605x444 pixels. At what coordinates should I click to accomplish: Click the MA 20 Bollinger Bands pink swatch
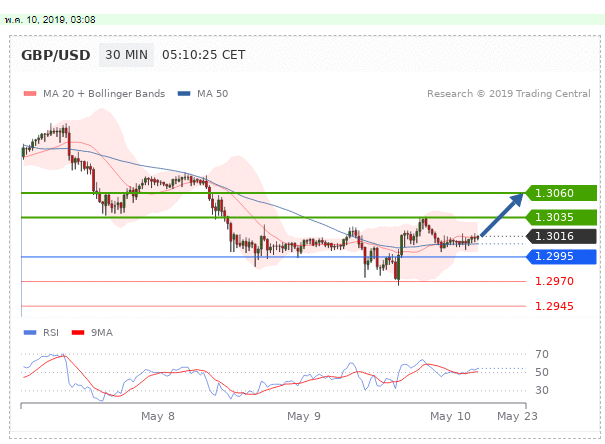[x=30, y=93]
